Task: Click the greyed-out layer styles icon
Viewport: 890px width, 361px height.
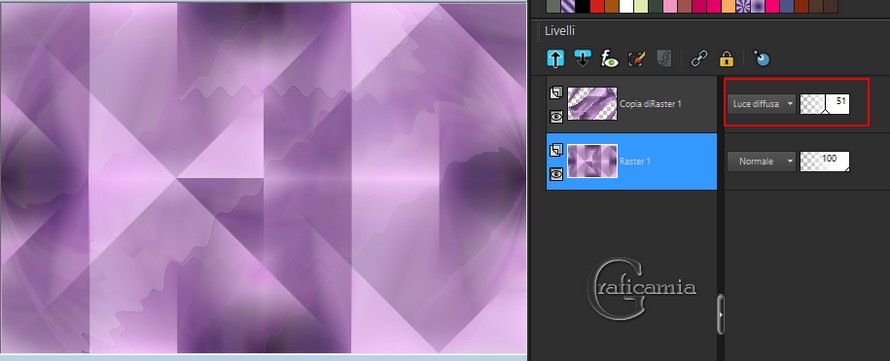Action: (x=664, y=58)
